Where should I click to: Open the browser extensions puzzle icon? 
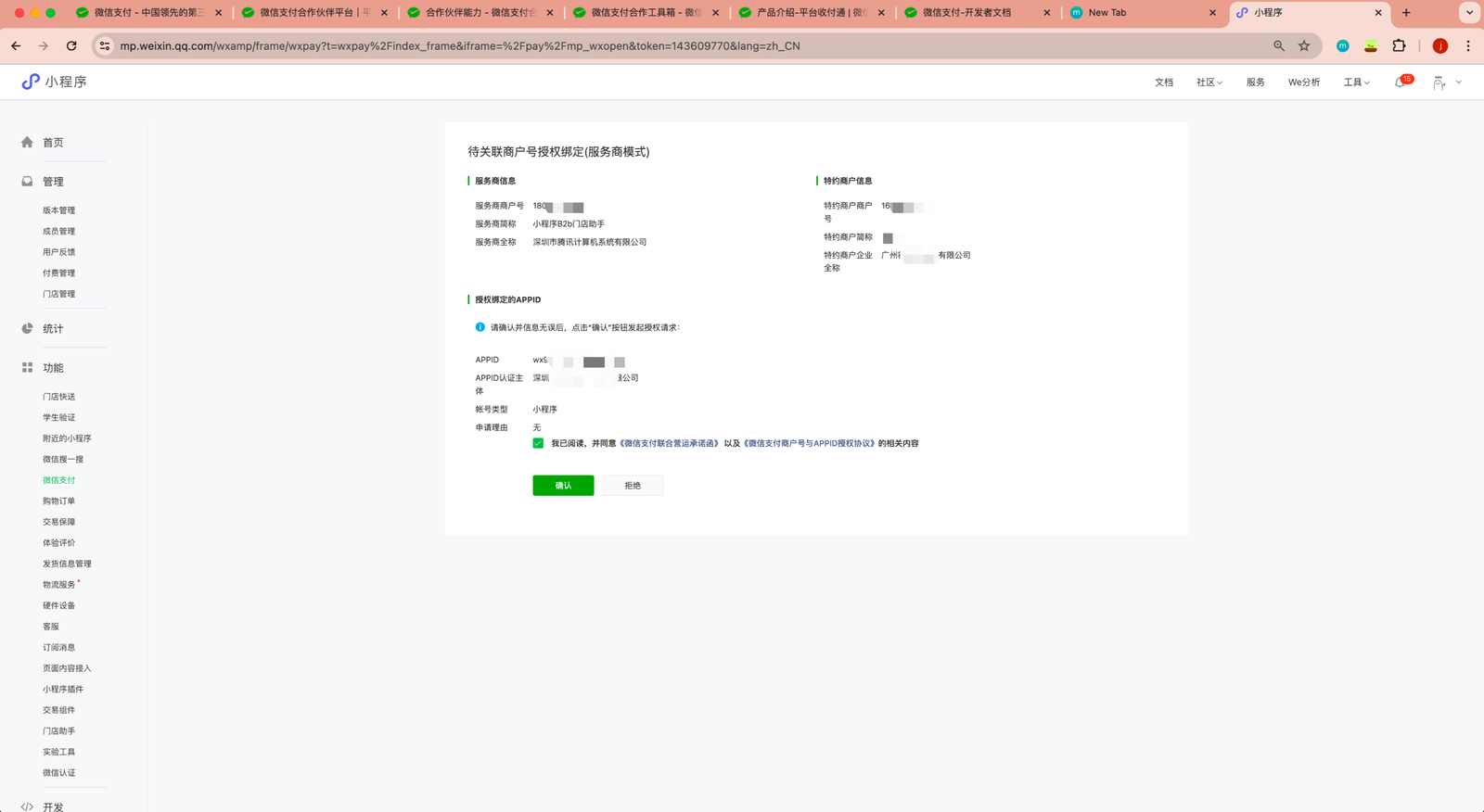point(1400,45)
